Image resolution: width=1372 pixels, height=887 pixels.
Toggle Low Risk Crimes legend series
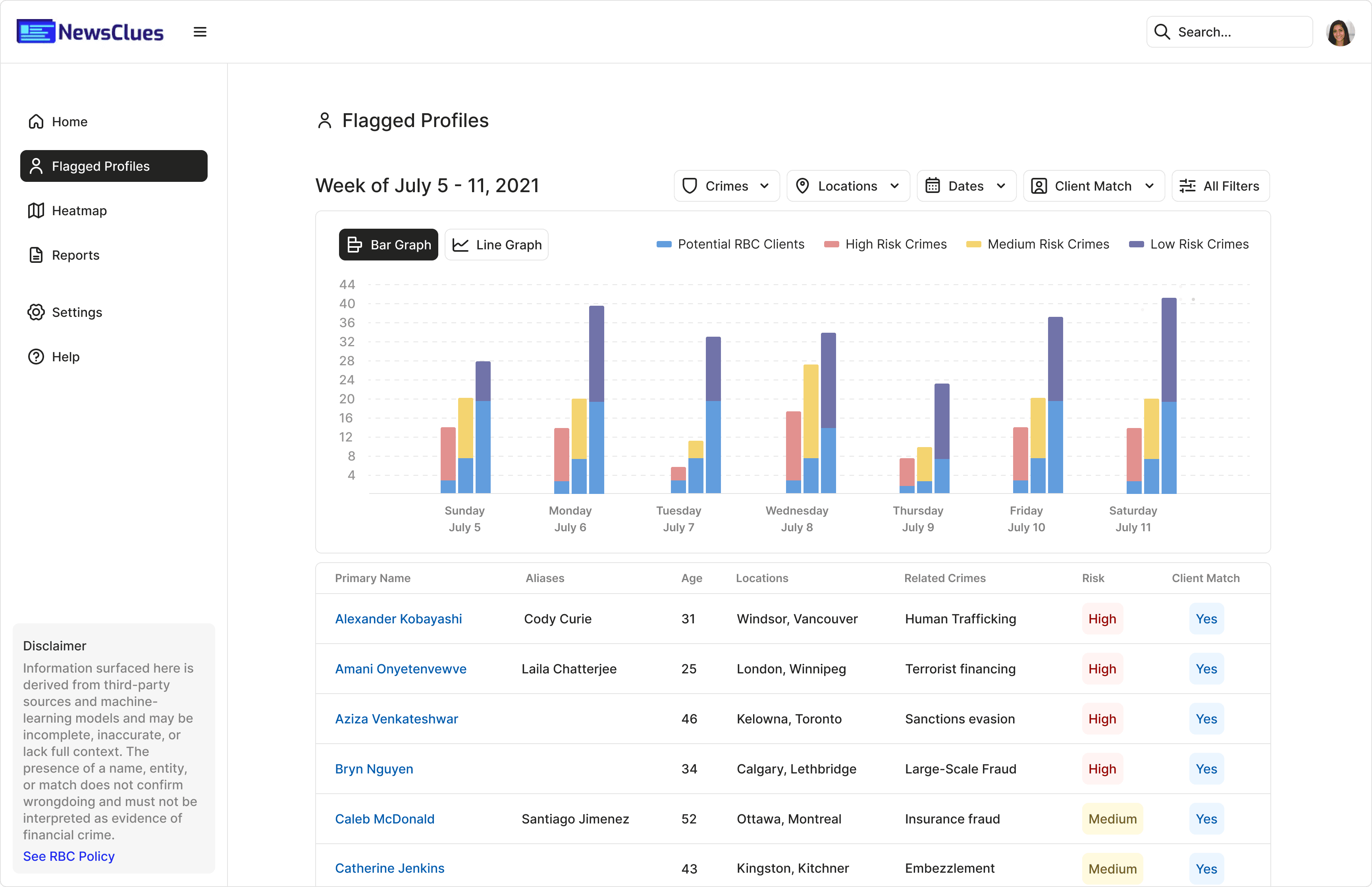pyautogui.click(x=1188, y=244)
